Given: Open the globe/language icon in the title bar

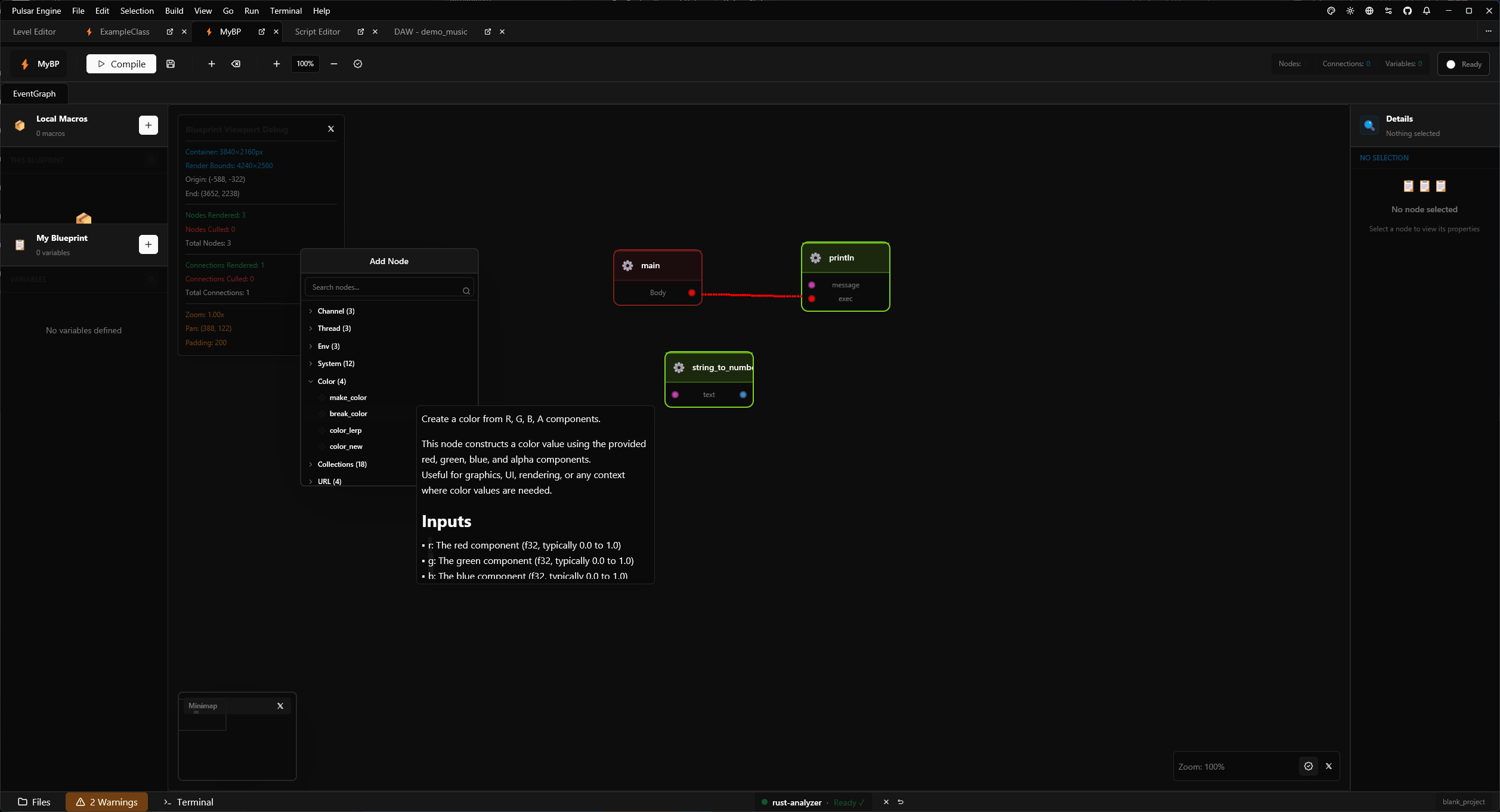Looking at the screenshot, I should coord(1369,11).
